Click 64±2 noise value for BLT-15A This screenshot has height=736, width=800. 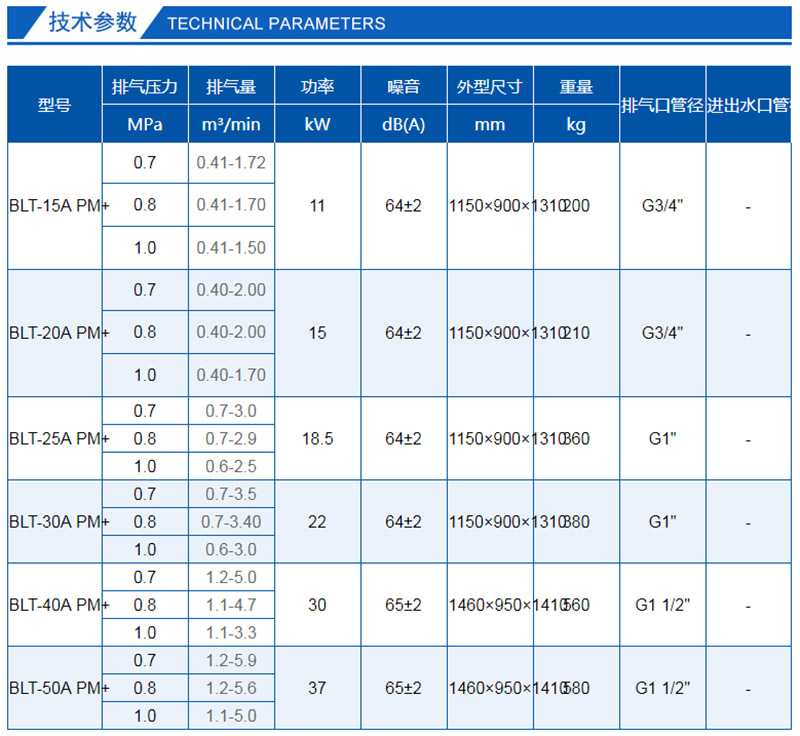tap(404, 206)
